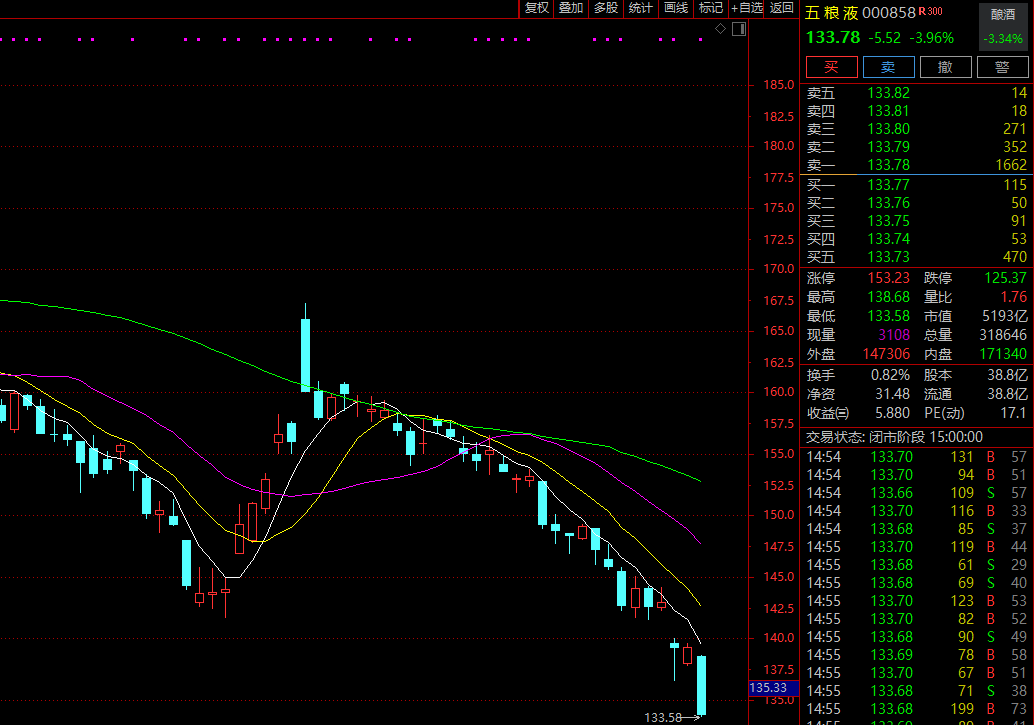Open the 标记 mark menu
Viewport: 1034px width, 725px height.
pyautogui.click(x=711, y=8)
